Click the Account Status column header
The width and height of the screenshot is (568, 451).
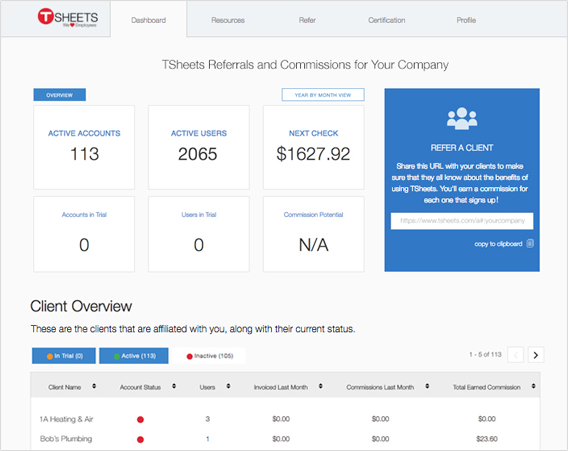[140, 387]
